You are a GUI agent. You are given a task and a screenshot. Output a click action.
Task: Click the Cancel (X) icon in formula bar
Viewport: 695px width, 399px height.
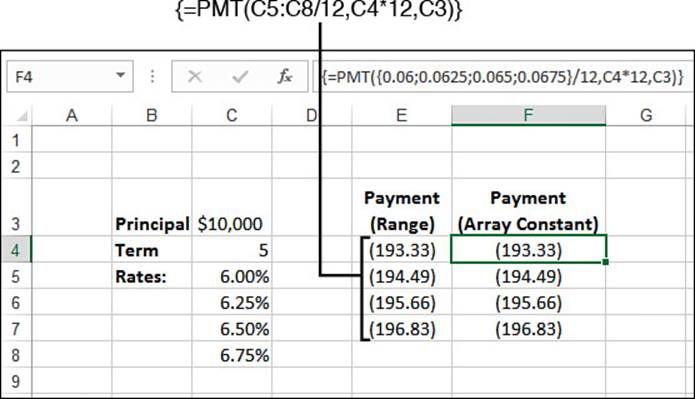[x=195, y=77]
